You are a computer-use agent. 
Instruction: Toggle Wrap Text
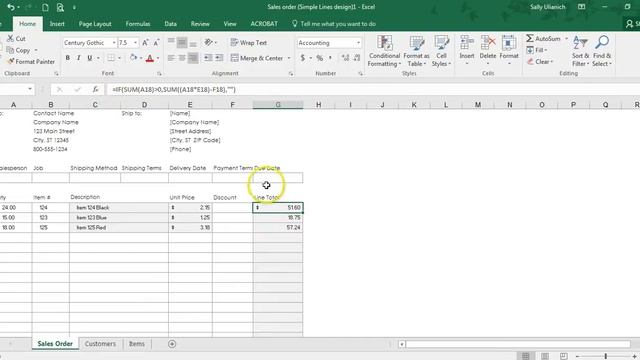tap(248, 42)
